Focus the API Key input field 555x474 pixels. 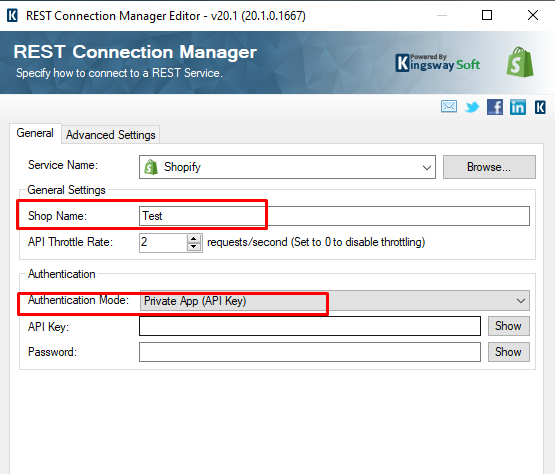click(310, 326)
